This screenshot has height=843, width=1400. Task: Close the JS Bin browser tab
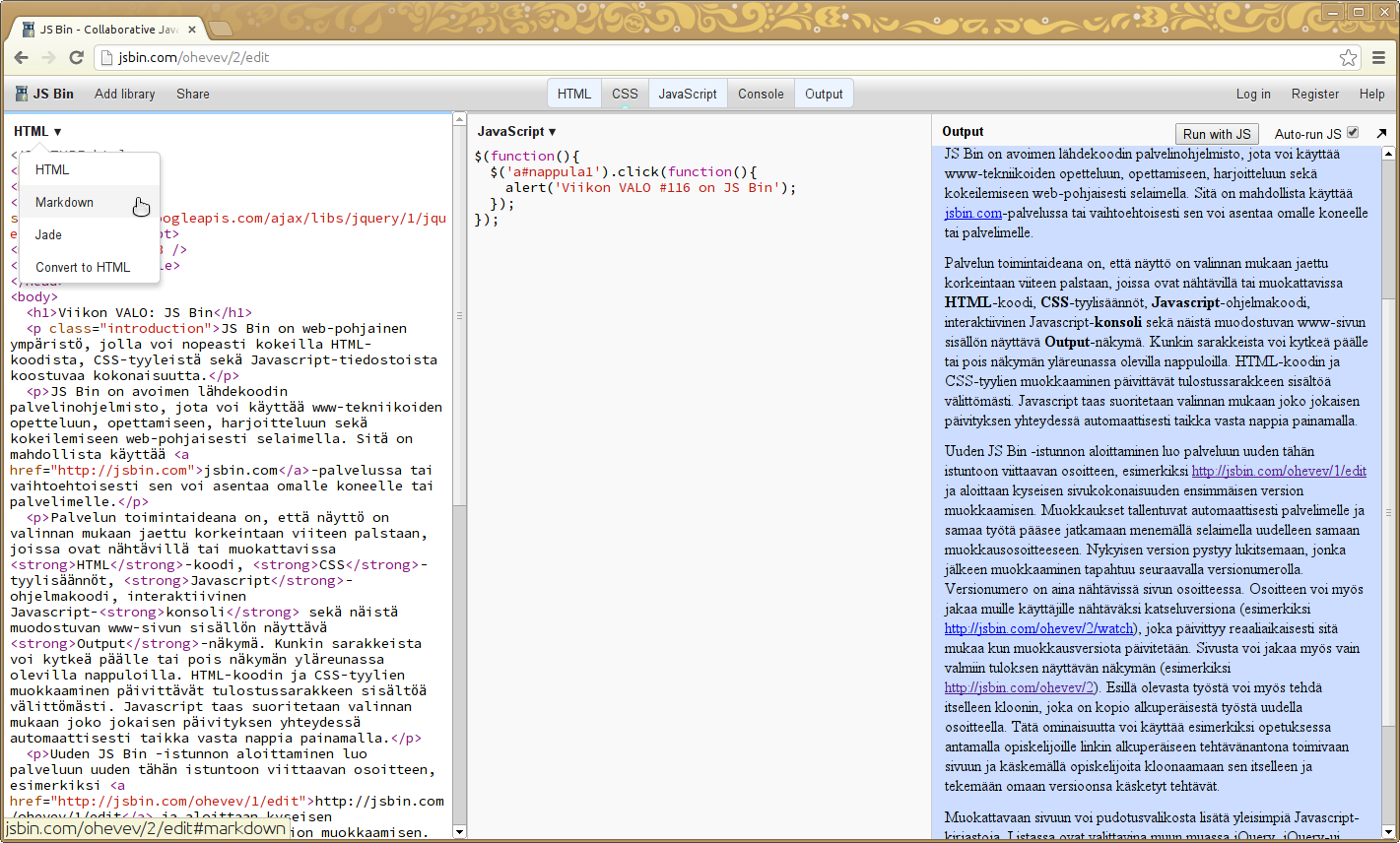192,30
